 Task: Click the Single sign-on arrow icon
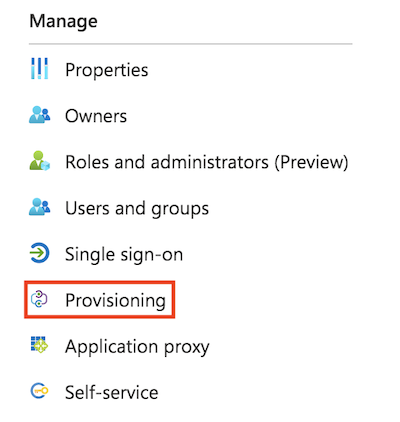tap(39, 253)
